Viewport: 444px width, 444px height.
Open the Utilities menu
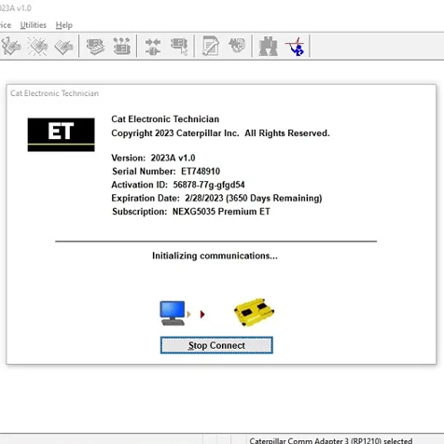coord(33,25)
